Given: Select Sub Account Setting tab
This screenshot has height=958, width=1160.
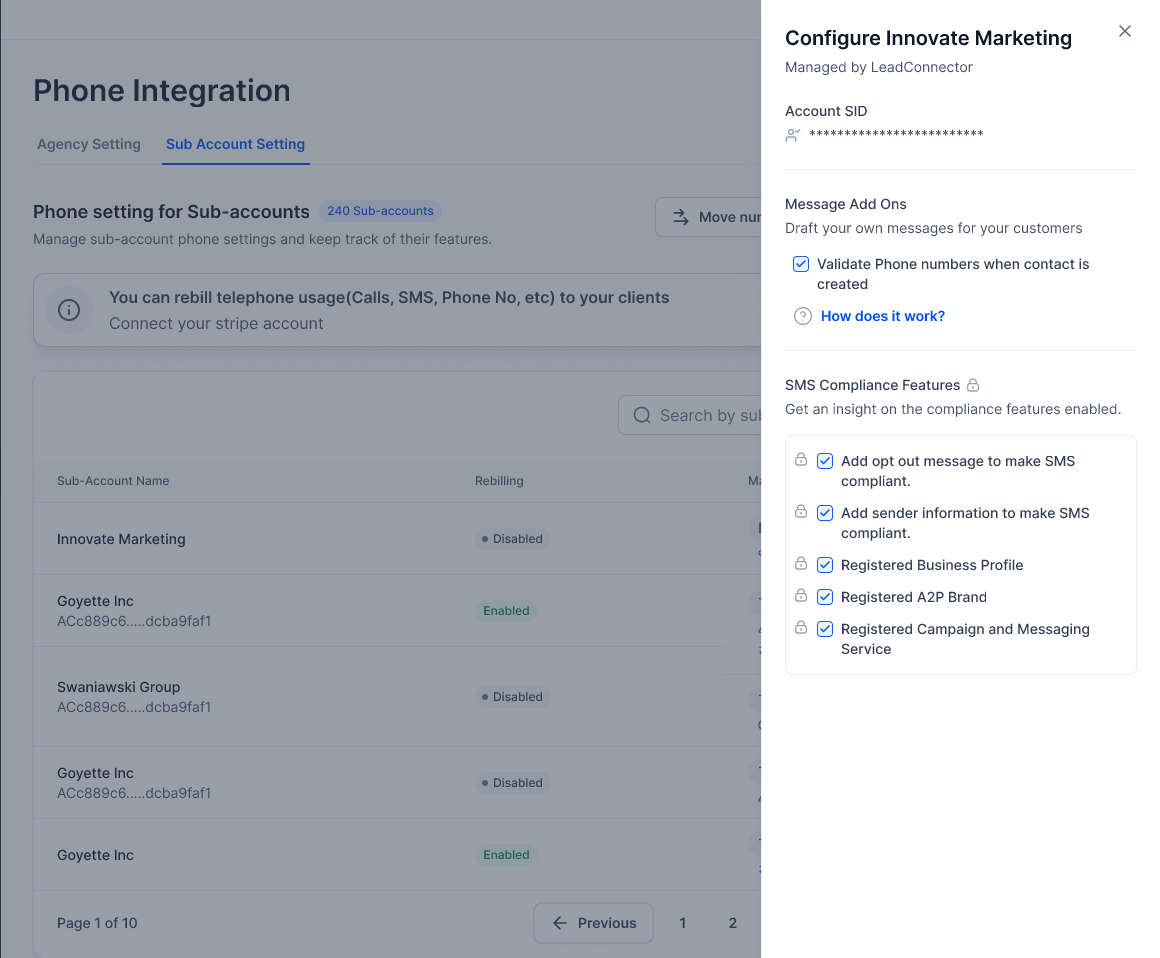Looking at the screenshot, I should [235, 144].
